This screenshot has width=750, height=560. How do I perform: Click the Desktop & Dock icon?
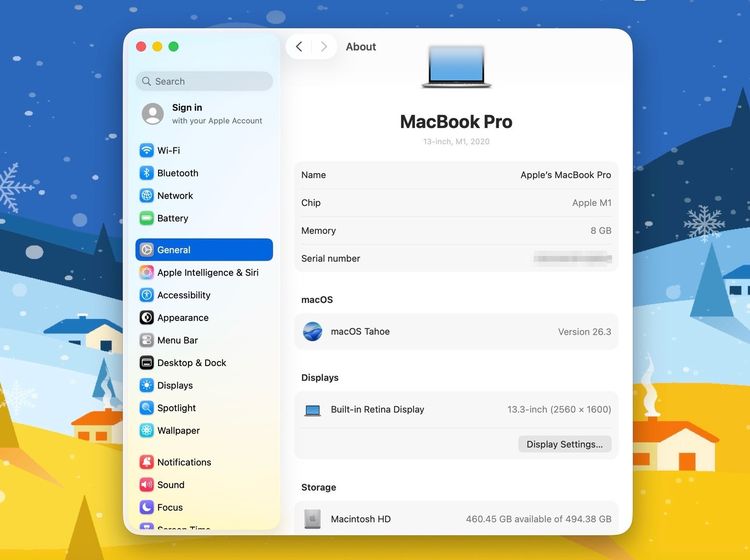click(146, 362)
